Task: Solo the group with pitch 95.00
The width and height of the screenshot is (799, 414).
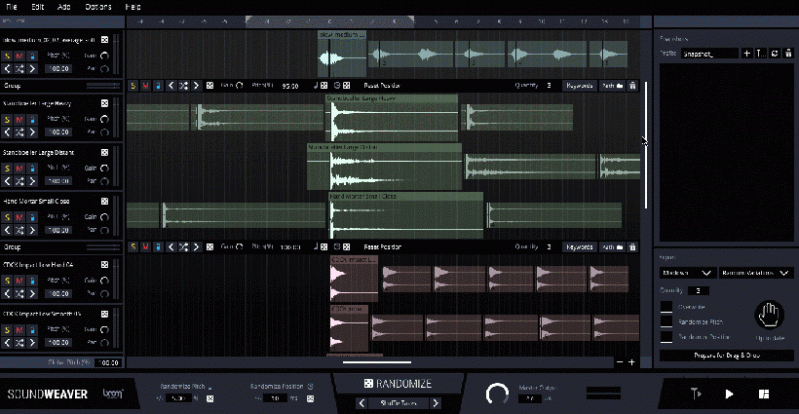Action: point(134,86)
